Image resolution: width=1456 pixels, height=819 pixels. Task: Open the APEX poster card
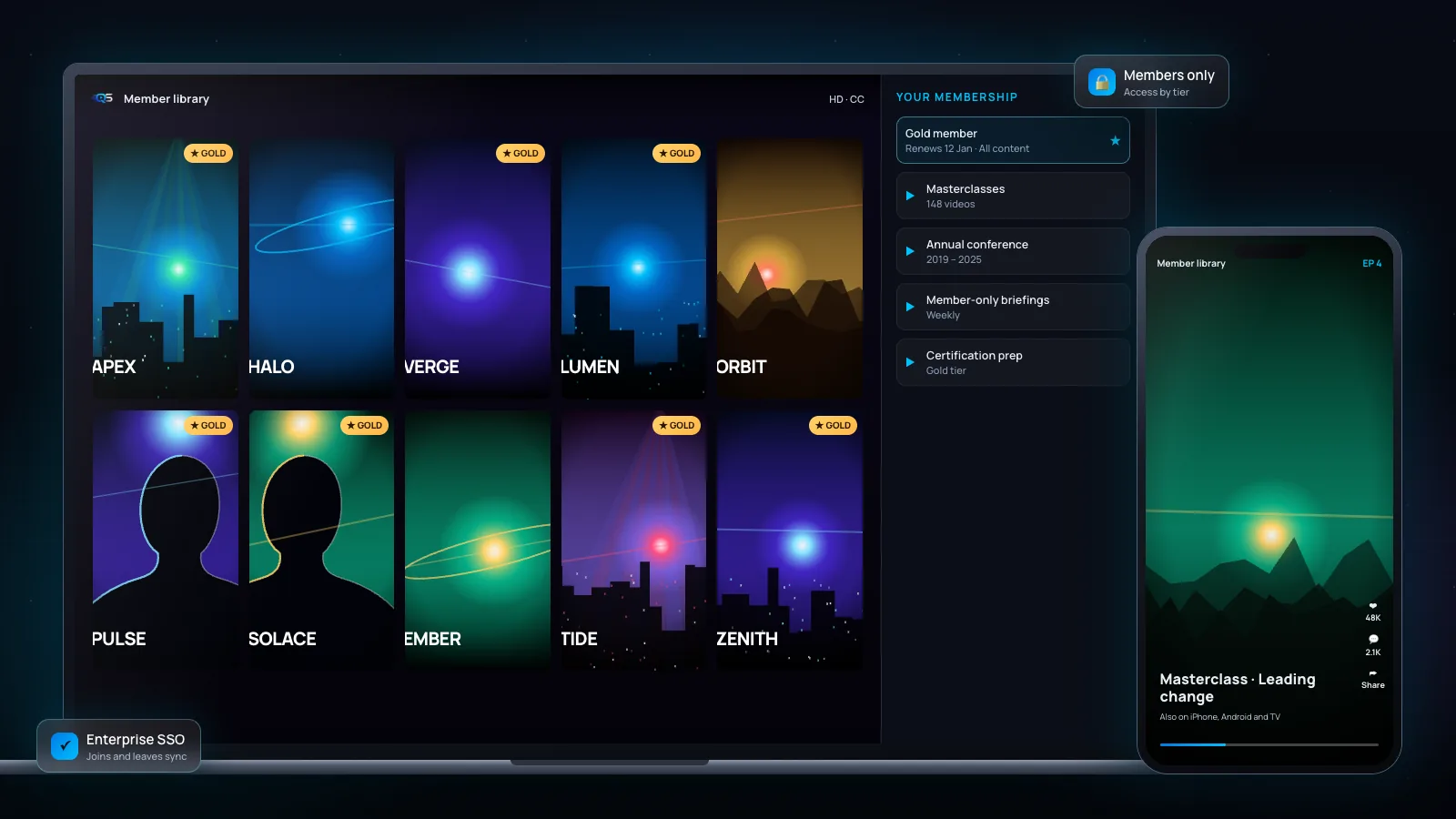[166, 268]
